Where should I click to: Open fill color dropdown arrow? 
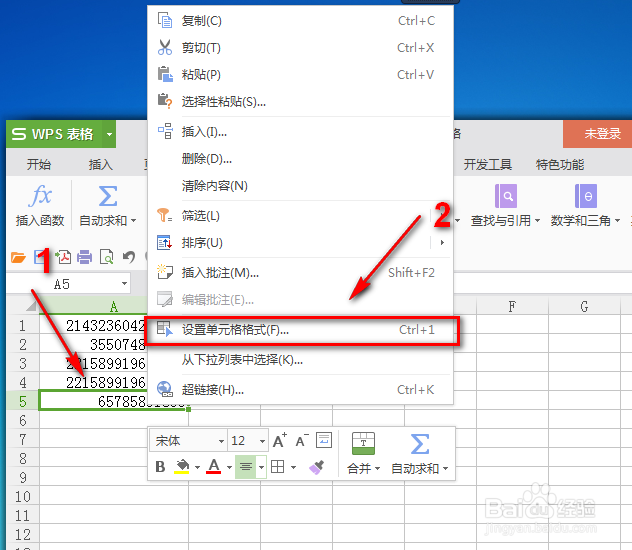coord(198,467)
